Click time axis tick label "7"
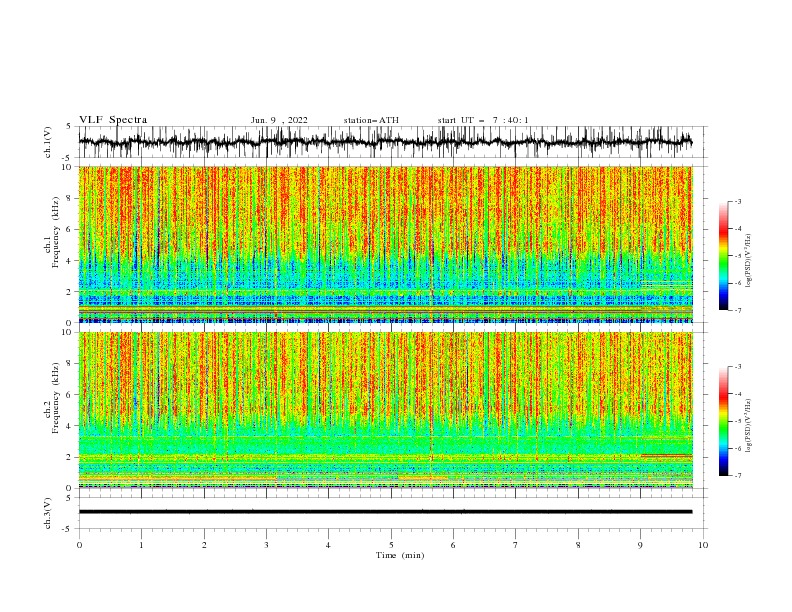Viewport: 792px width, 612px height. click(x=516, y=545)
